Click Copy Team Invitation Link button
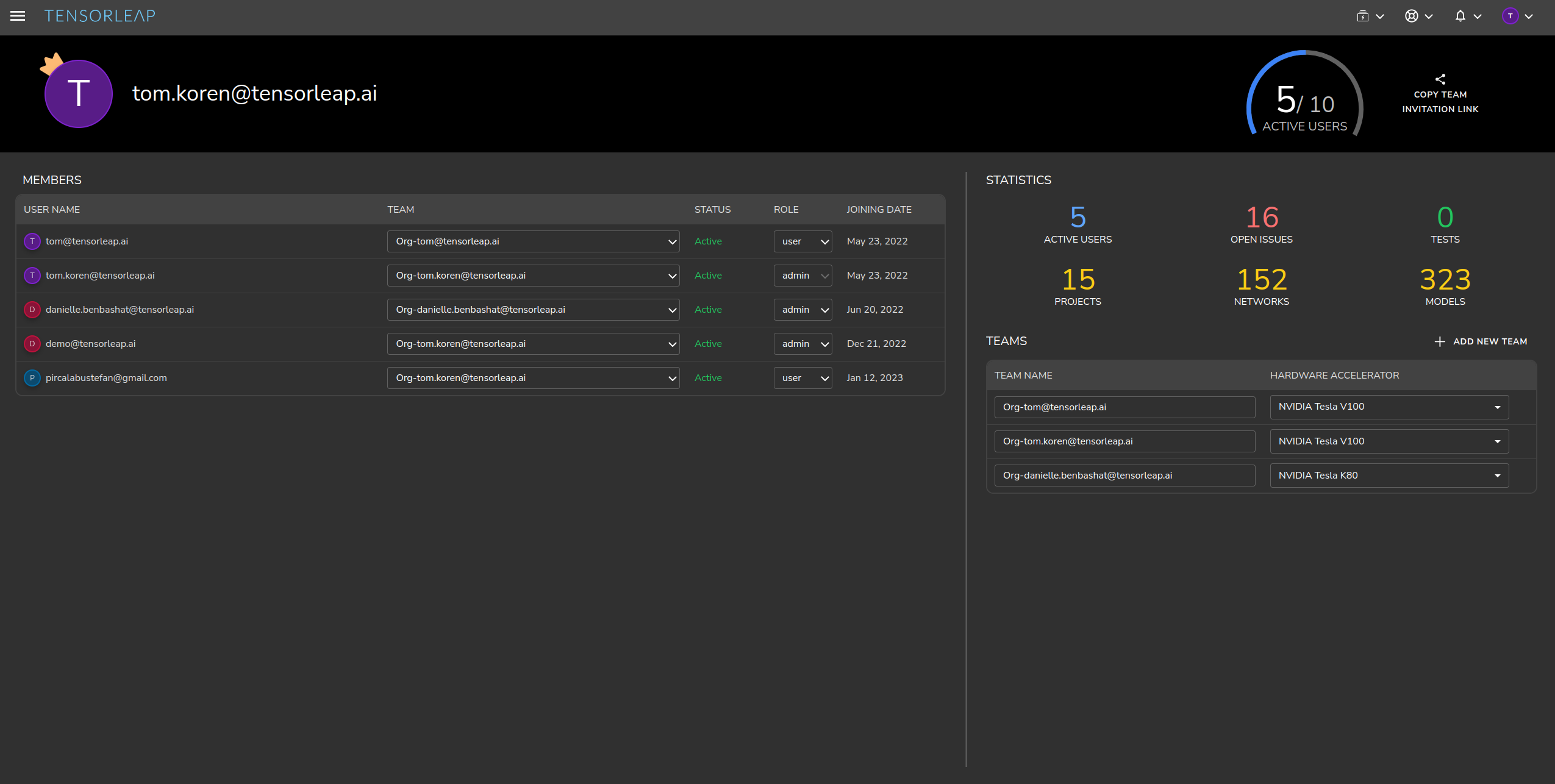 [x=1440, y=102]
